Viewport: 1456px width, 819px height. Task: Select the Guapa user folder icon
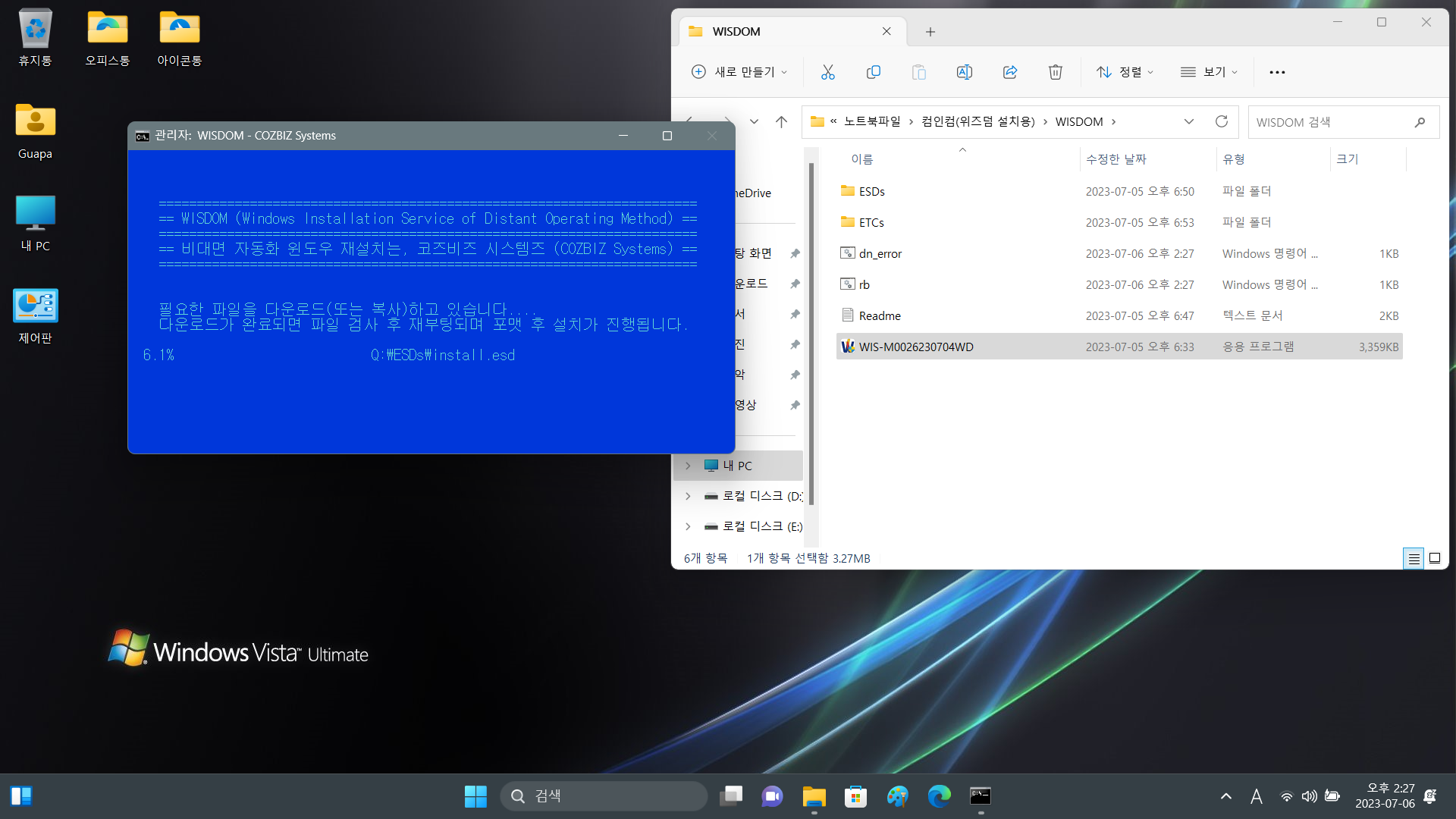[35, 130]
